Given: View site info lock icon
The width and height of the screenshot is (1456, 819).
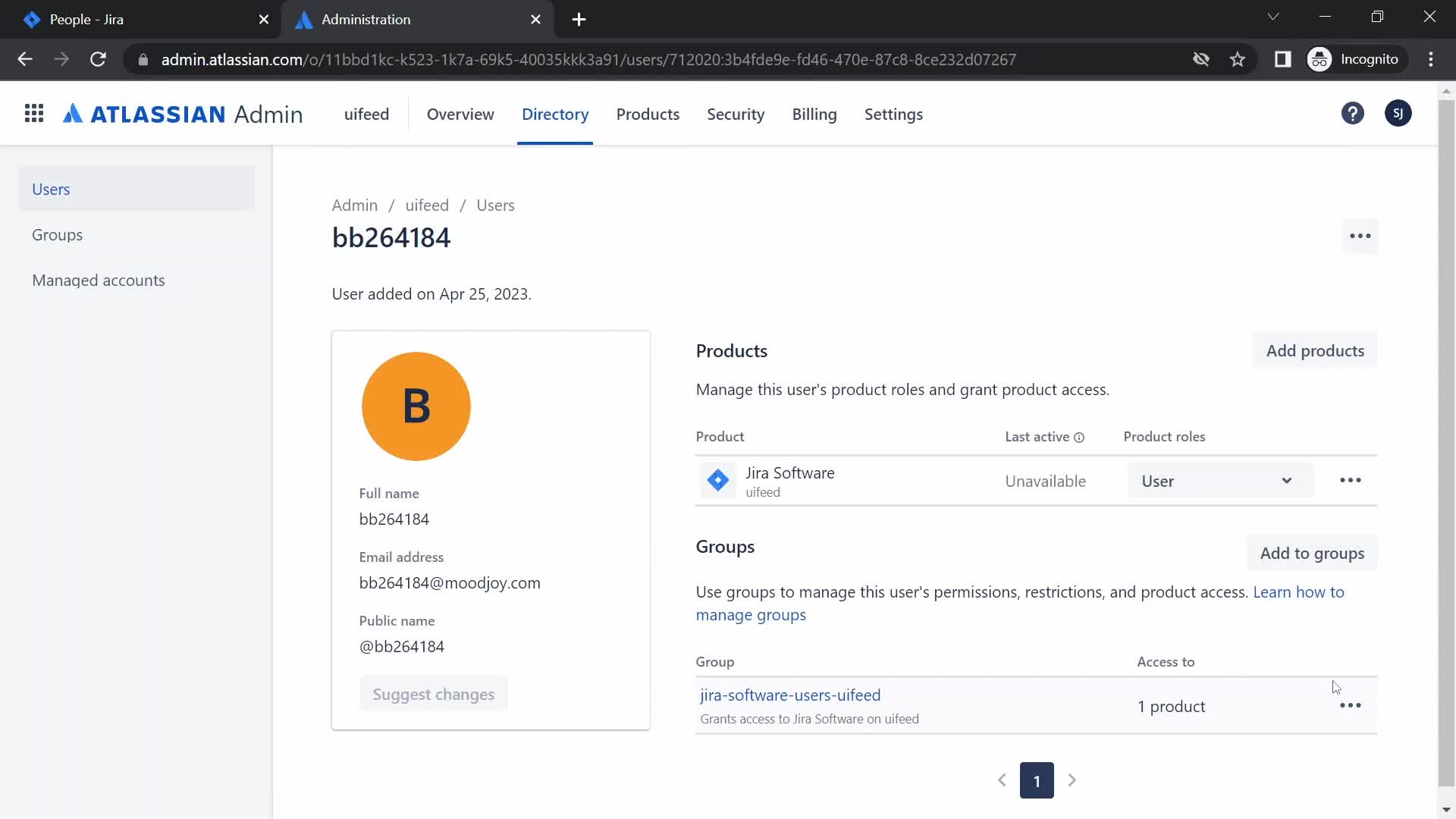Looking at the screenshot, I should click(143, 60).
